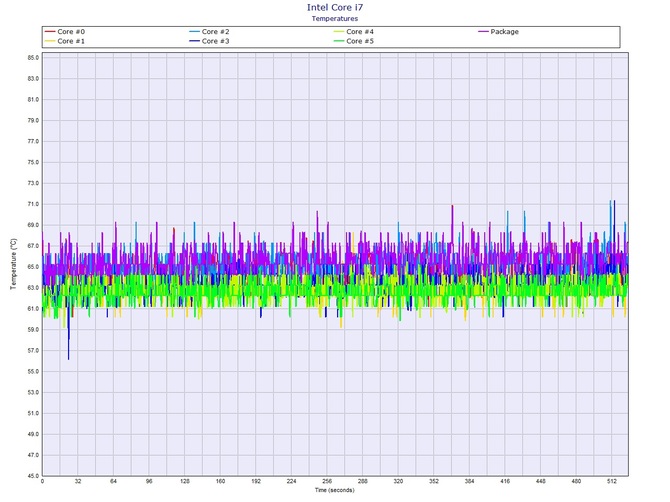This screenshot has width=670, height=502.
Task: Click the 45.0 y-axis value
Action: (33, 476)
